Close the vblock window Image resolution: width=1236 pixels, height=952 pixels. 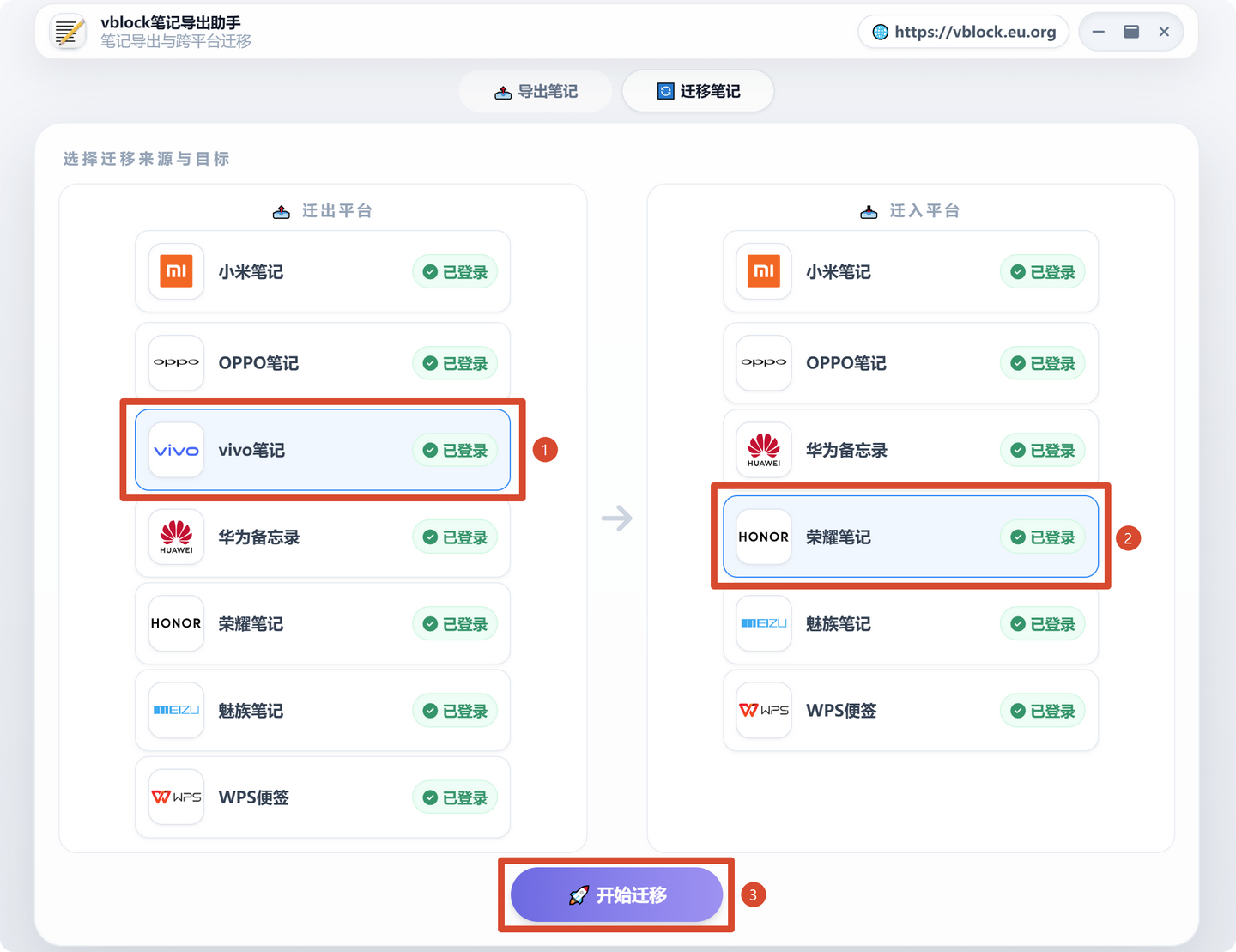tap(1164, 32)
